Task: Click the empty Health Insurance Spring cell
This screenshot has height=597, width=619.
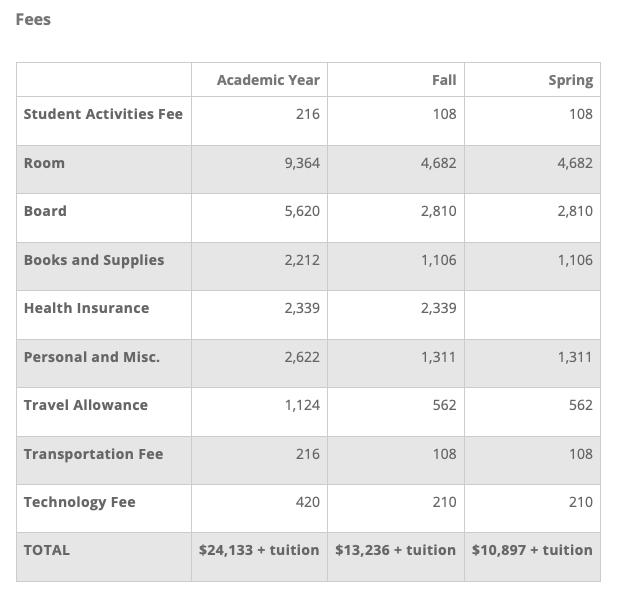Action: pos(532,315)
